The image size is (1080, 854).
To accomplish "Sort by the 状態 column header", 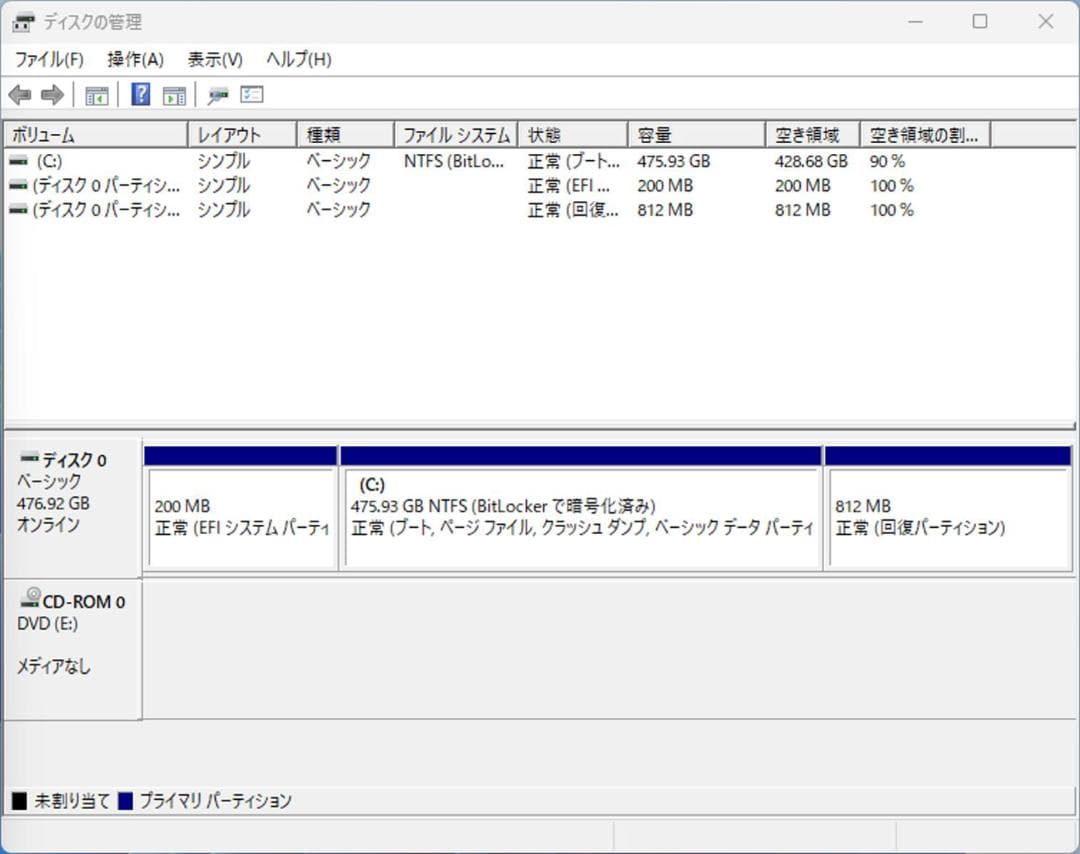I will click(x=573, y=135).
